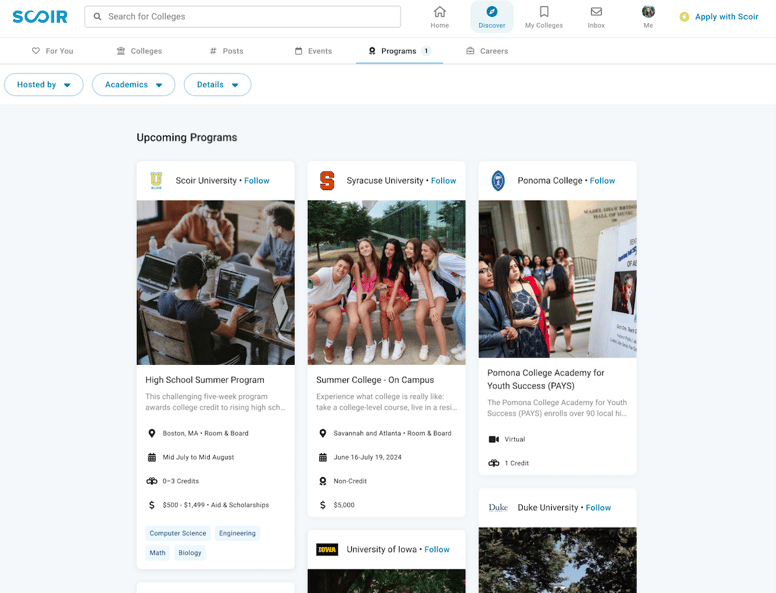
Task: Open the Summer College On Campus photo
Action: tap(387, 283)
